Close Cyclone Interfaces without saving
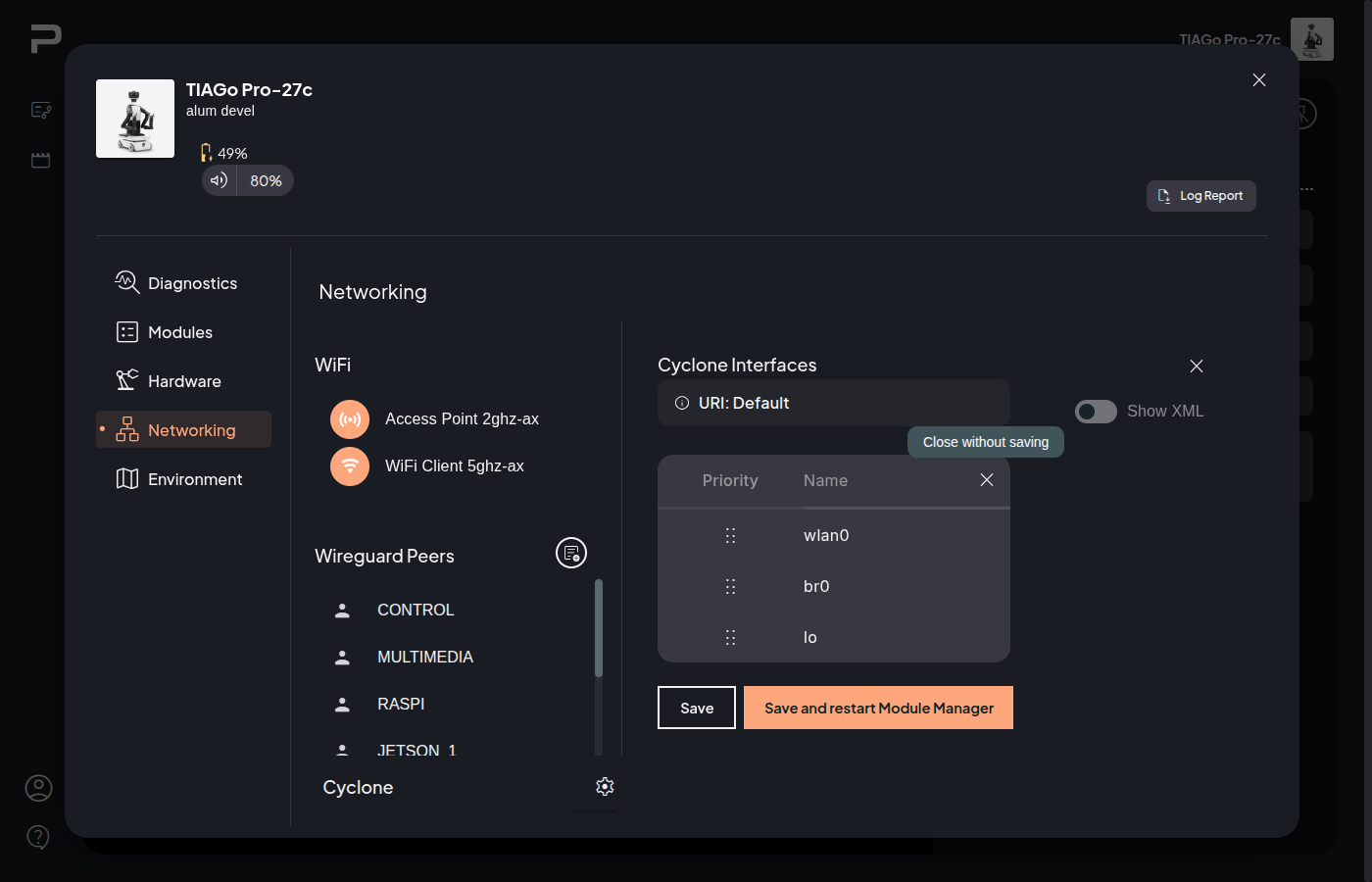The image size is (1372, 882). (1197, 366)
